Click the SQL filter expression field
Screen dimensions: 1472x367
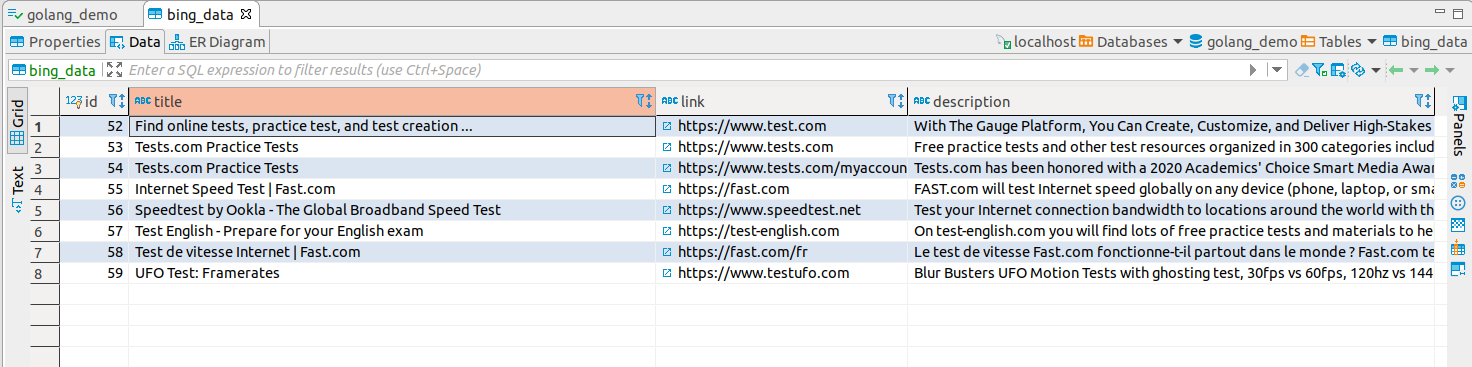(x=685, y=70)
